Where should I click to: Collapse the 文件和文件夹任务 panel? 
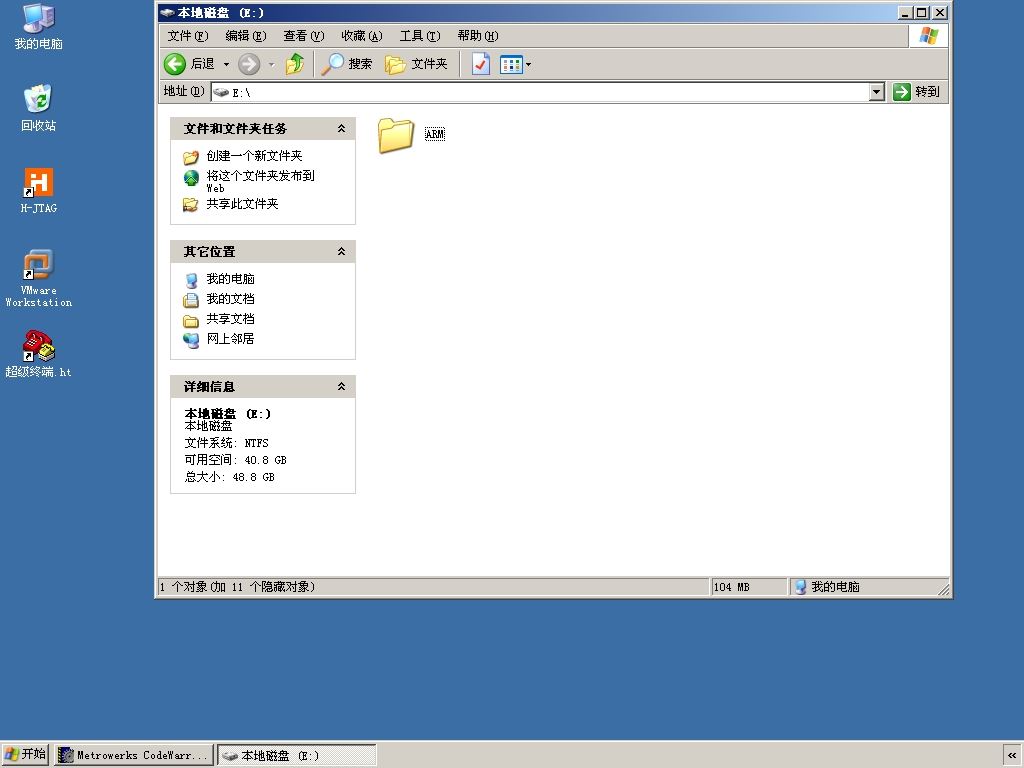[x=341, y=129]
